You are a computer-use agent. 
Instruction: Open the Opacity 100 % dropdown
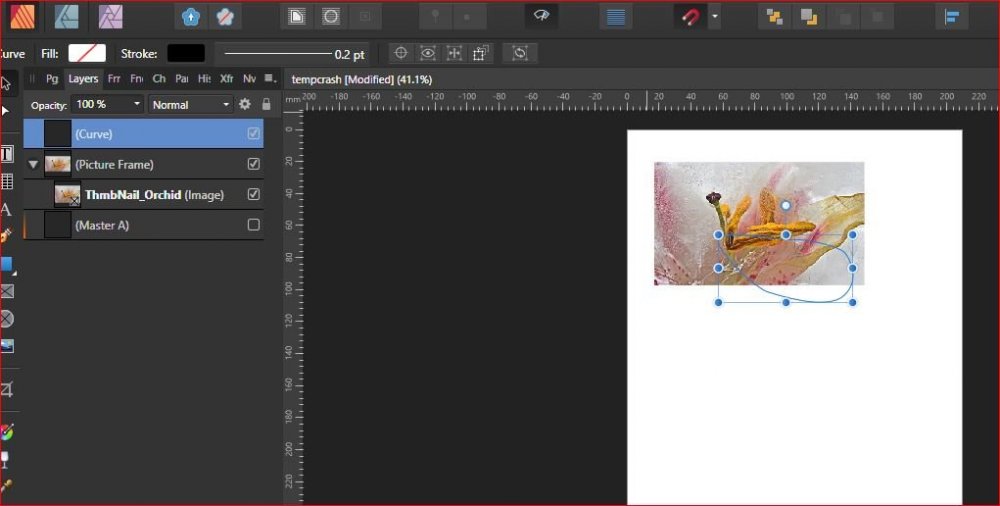point(107,104)
